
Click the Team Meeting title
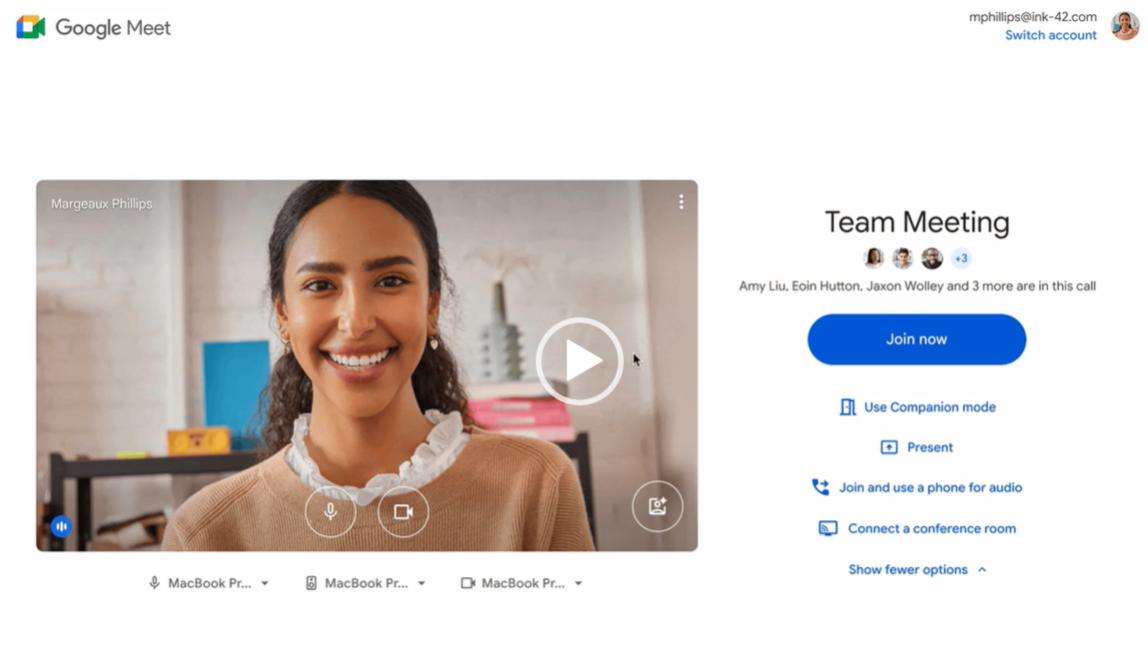point(917,222)
